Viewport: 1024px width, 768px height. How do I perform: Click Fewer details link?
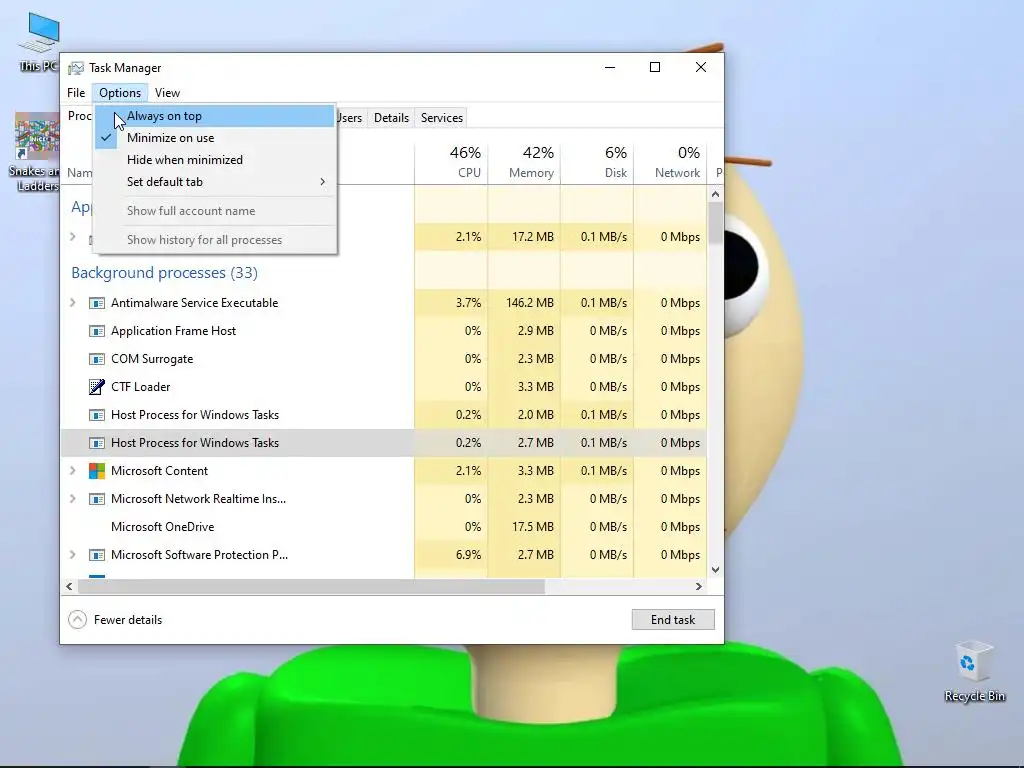click(128, 620)
